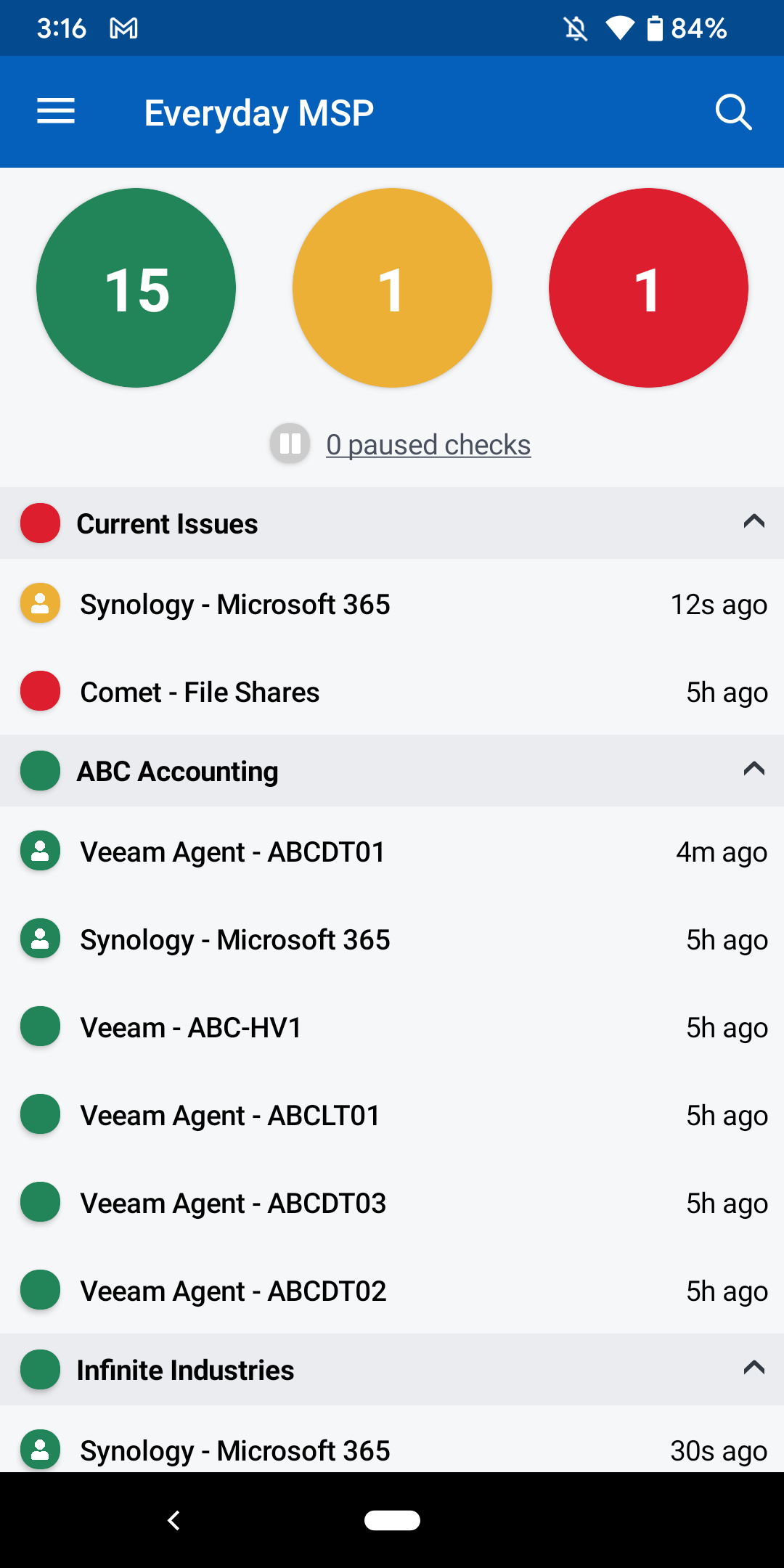Collapse the ABC Accounting group chevron
This screenshot has width=784, height=1568.
pos(754,769)
